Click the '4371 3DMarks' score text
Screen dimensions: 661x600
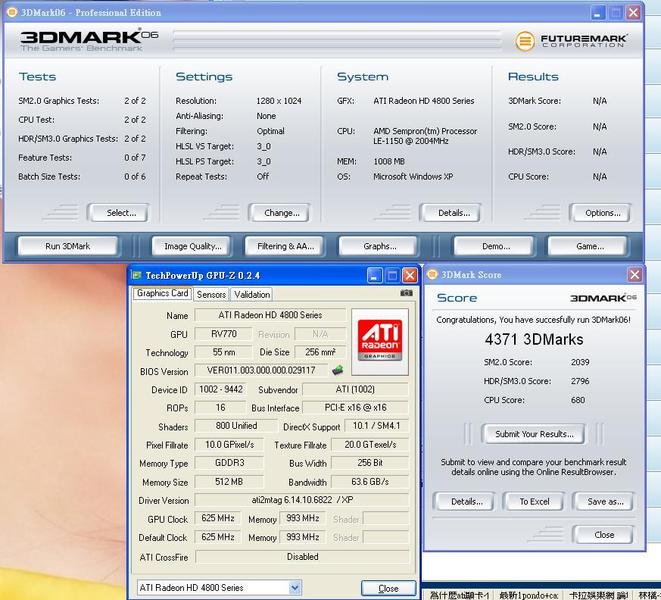pos(534,339)
